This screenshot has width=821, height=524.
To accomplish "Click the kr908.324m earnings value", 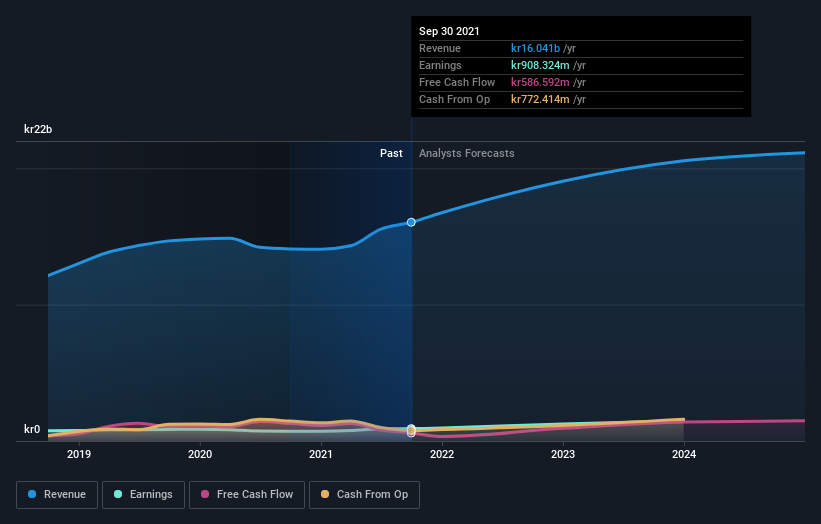I will click(540, 65).
